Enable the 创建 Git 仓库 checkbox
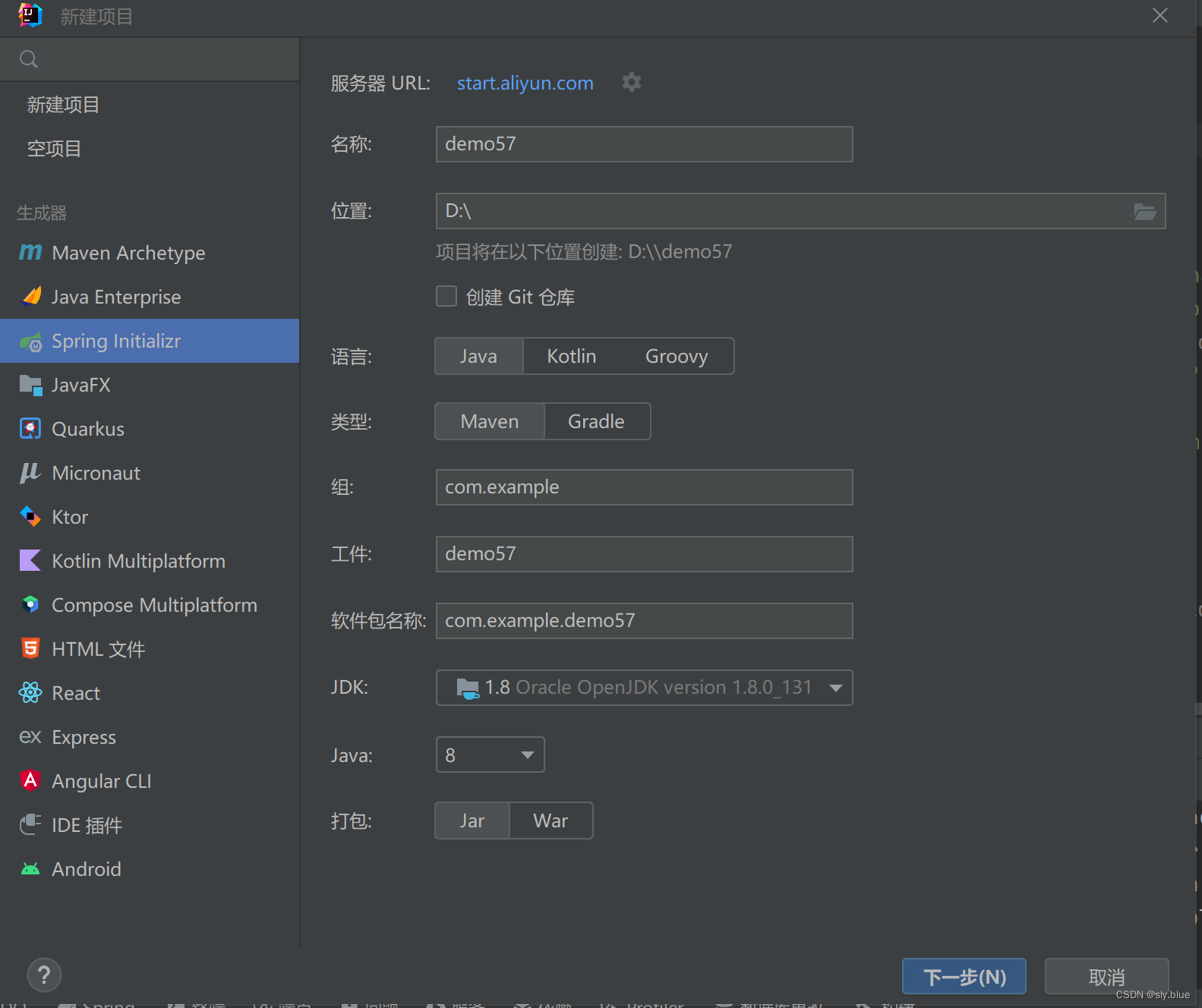The width and height of the screenshot is (1202, 1008). 446,296
